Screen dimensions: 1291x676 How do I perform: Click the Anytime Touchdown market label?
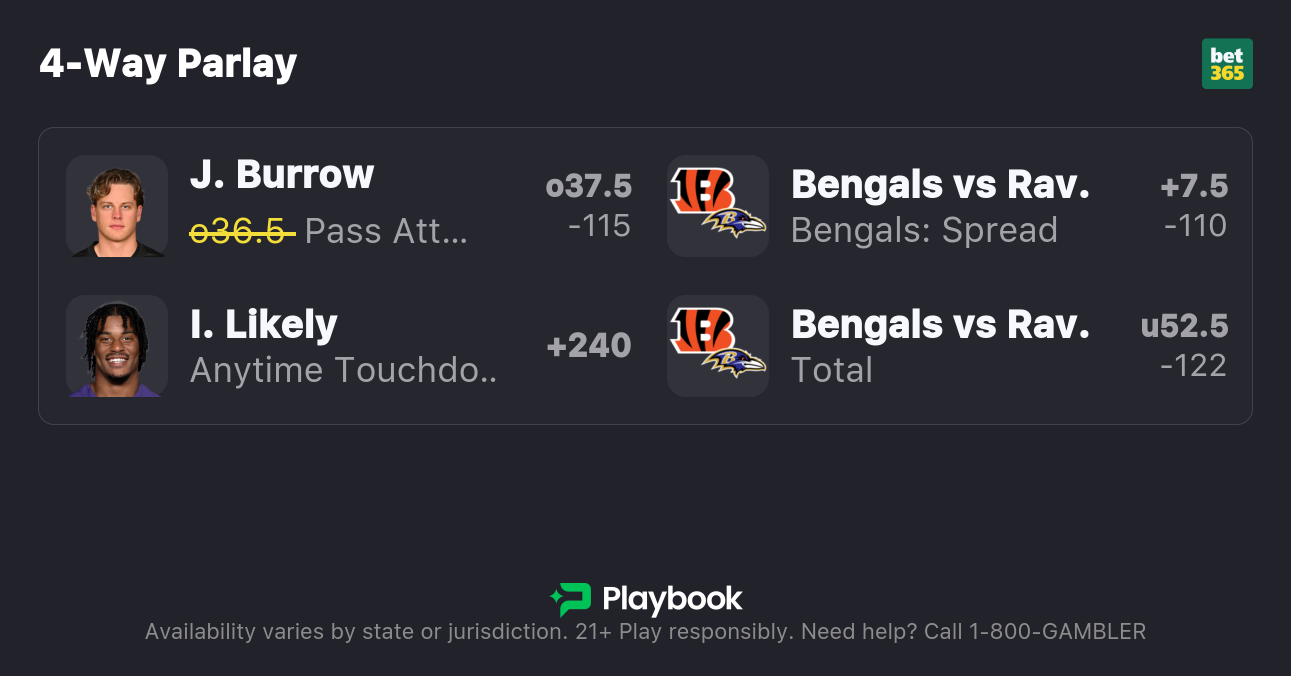coord(343,371)
